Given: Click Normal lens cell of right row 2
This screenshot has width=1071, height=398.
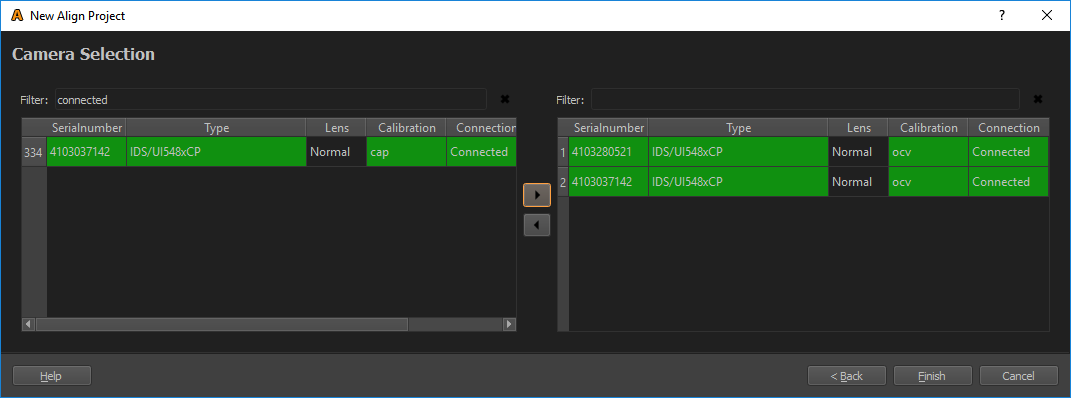Looking at the screenshot, I should (x=858, y=182).
